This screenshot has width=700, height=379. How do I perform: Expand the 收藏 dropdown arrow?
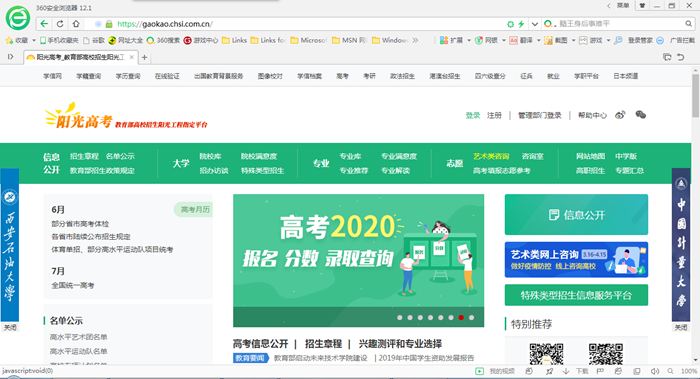[x=34, y=40]
